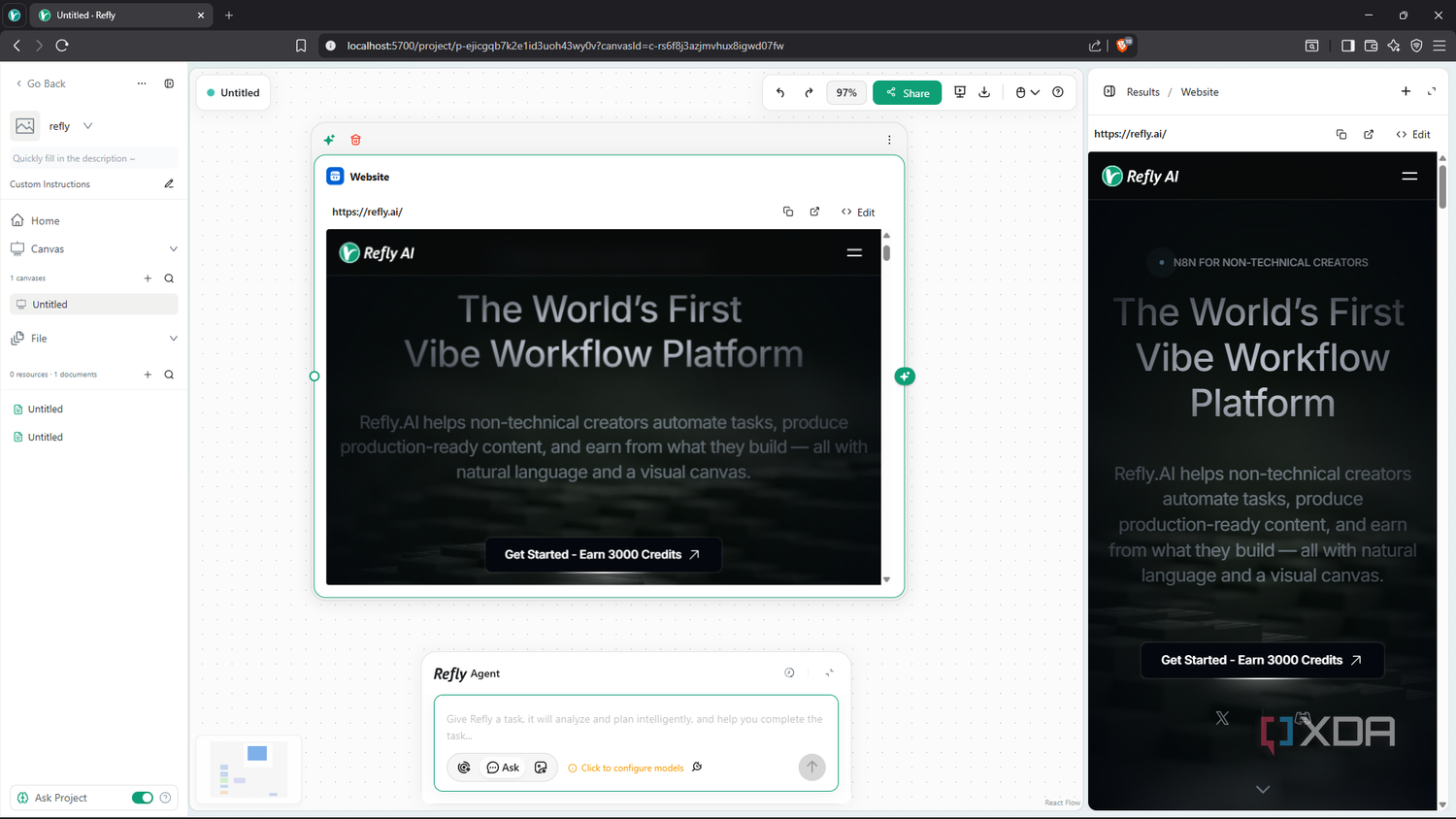The image size is (1456, 819).
Task: Collapse the Refly Agent panel
Action: 830,672
